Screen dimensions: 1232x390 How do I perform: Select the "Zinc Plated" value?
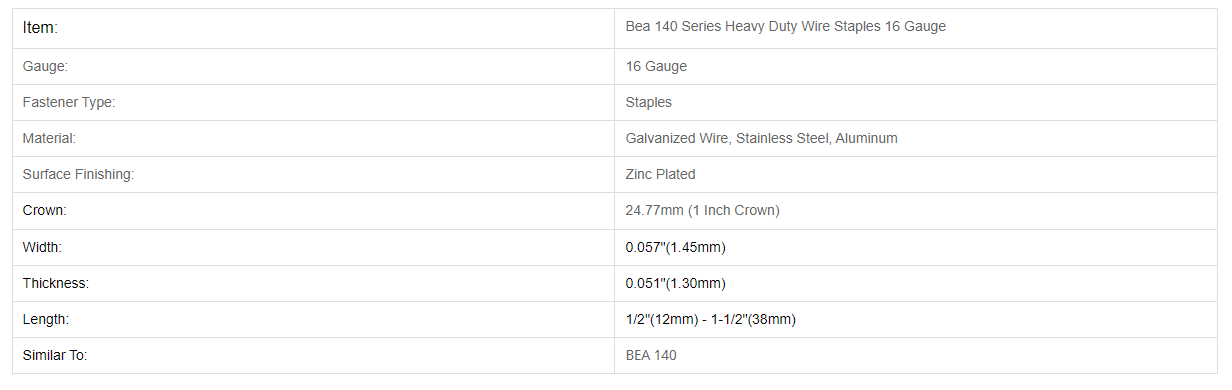[661, 175]
